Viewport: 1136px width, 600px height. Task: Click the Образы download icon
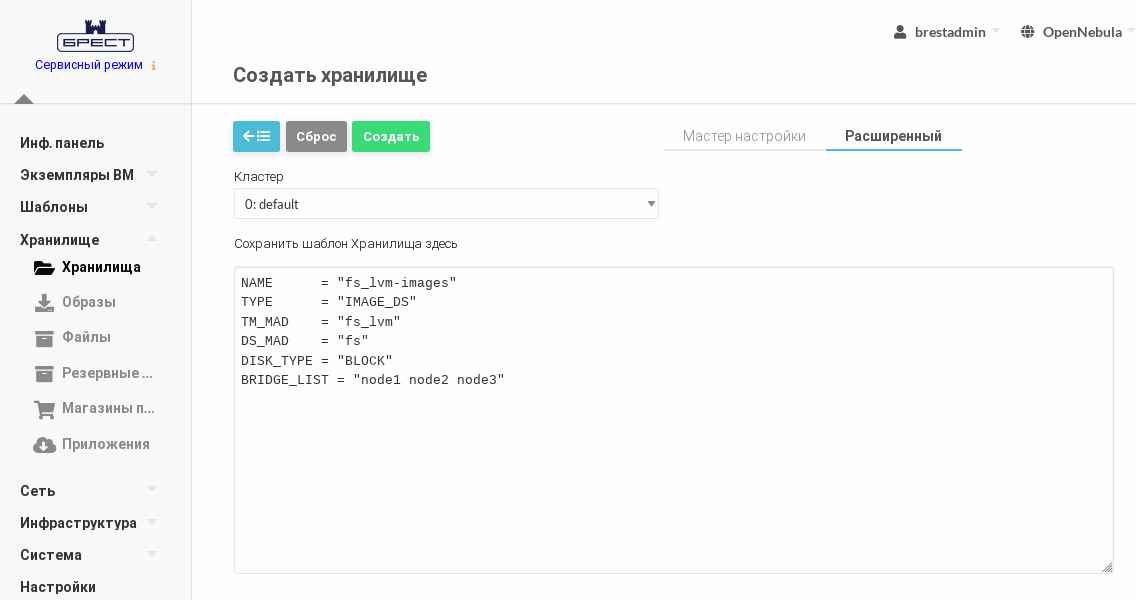[x=44, y=302]
